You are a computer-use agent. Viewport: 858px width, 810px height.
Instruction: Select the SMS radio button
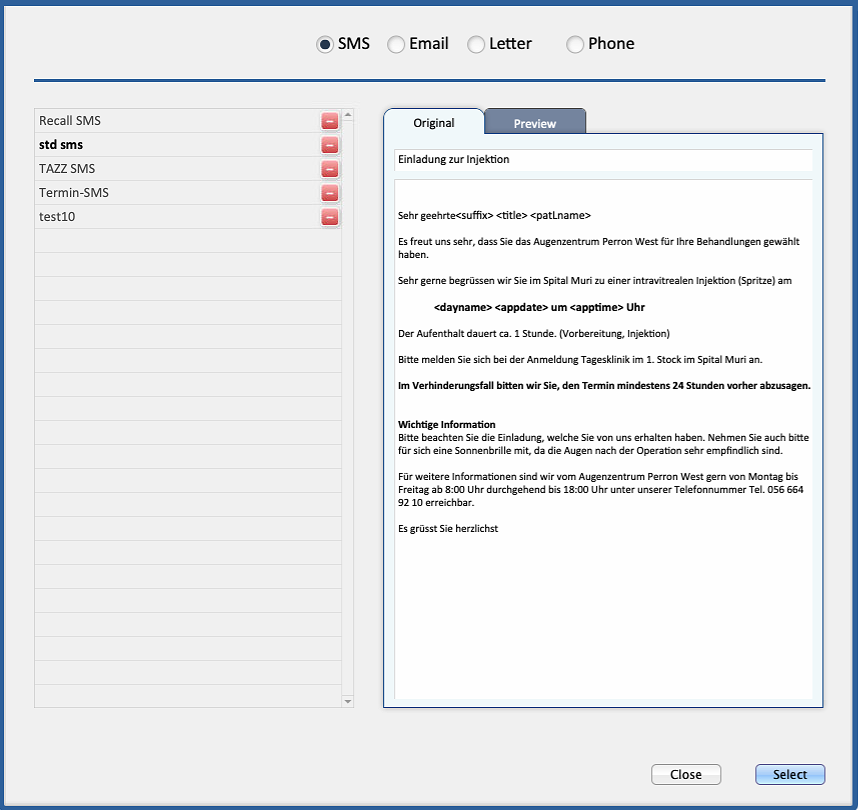tap(325, 44)
